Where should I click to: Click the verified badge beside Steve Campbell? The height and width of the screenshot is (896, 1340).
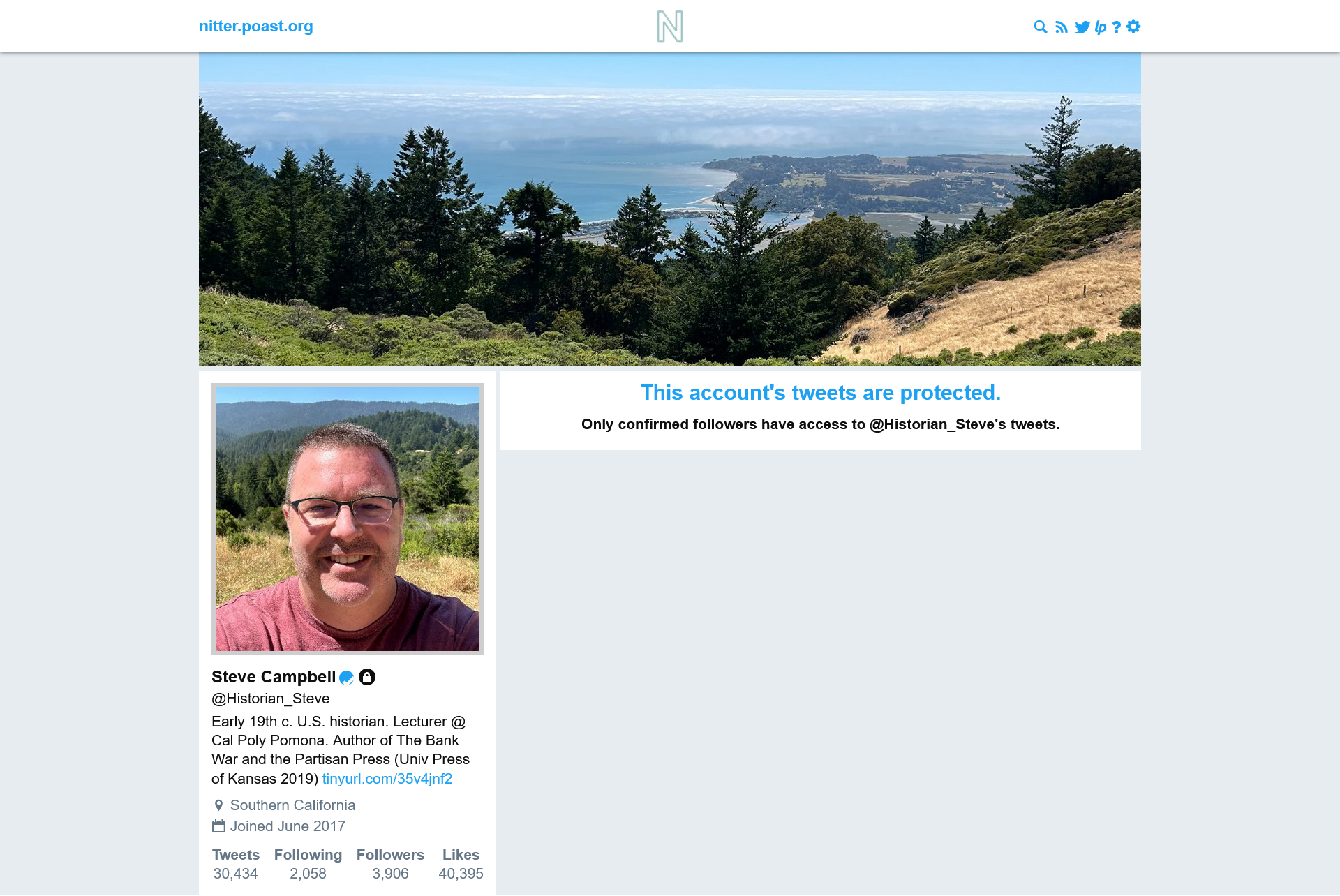pyautogui.click(x=346, y=677)
